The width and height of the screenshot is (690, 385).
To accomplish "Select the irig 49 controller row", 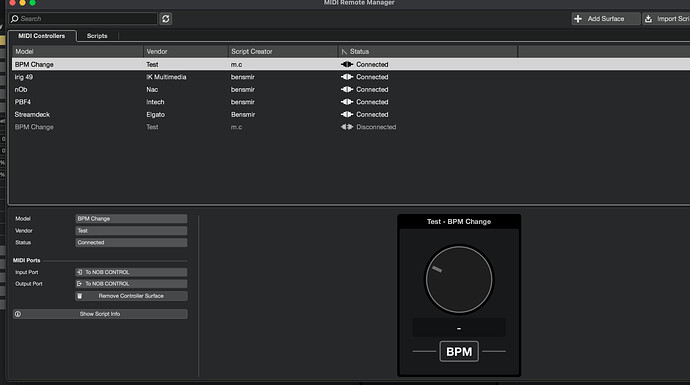I will [x=351, y=77].
